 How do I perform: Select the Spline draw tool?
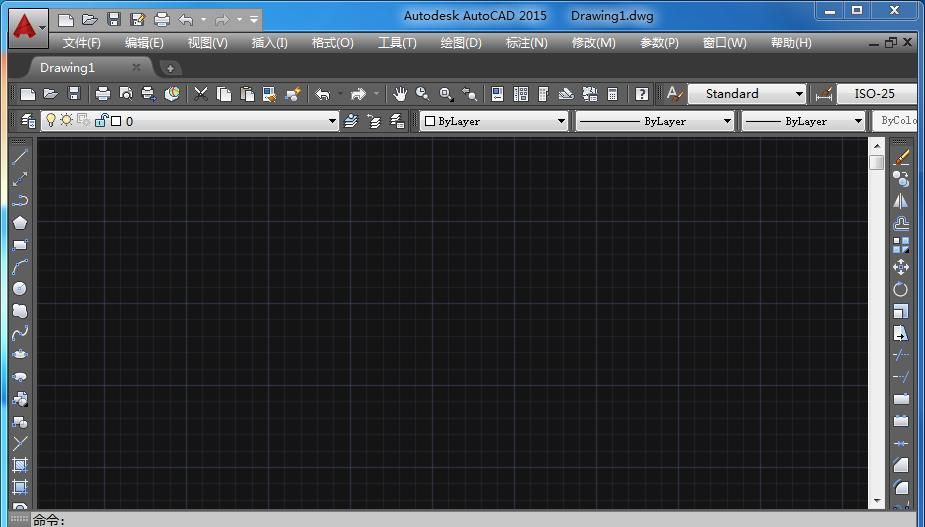pos(20,333)
